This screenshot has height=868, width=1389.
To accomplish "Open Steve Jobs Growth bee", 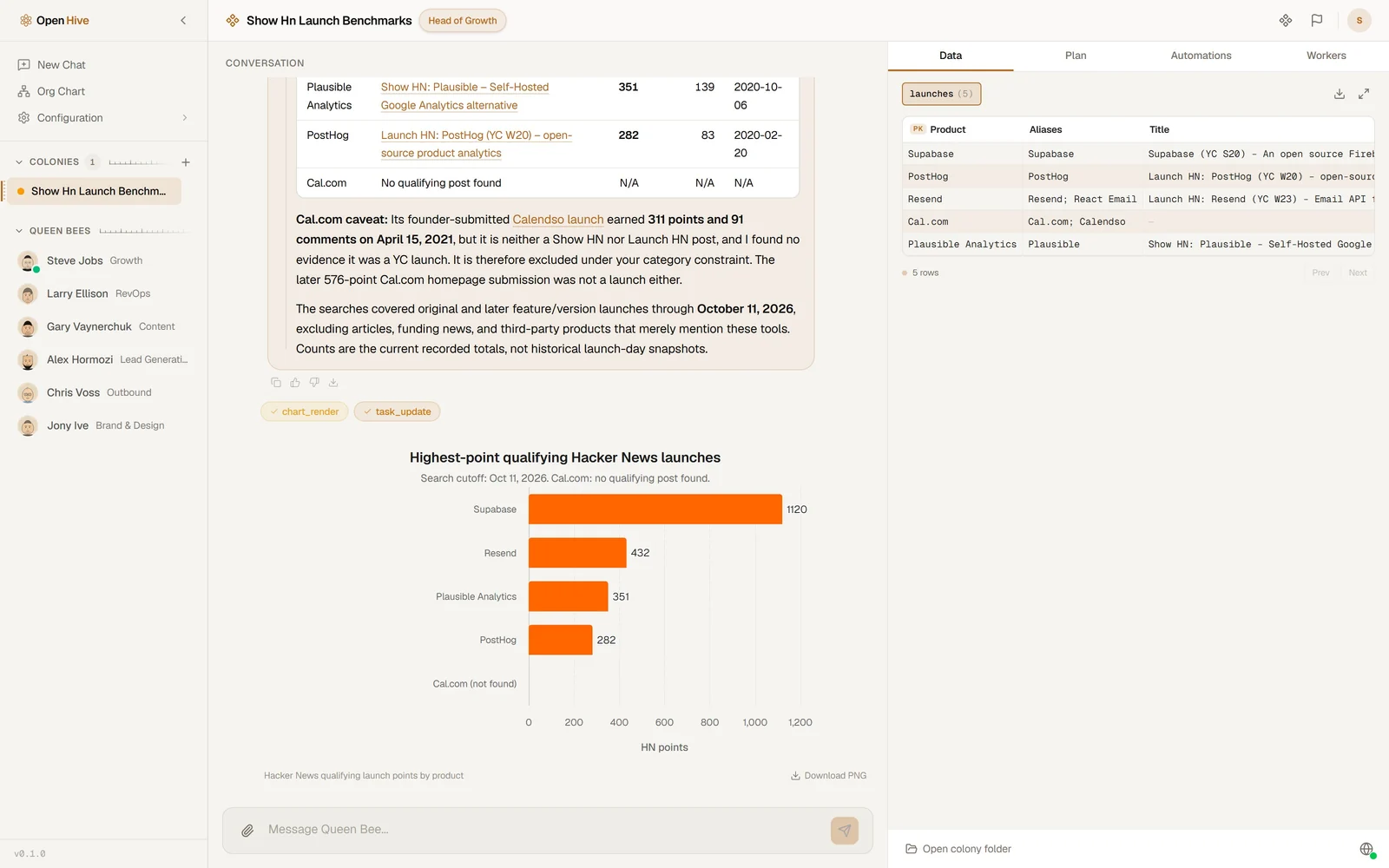I will point(102,261).
